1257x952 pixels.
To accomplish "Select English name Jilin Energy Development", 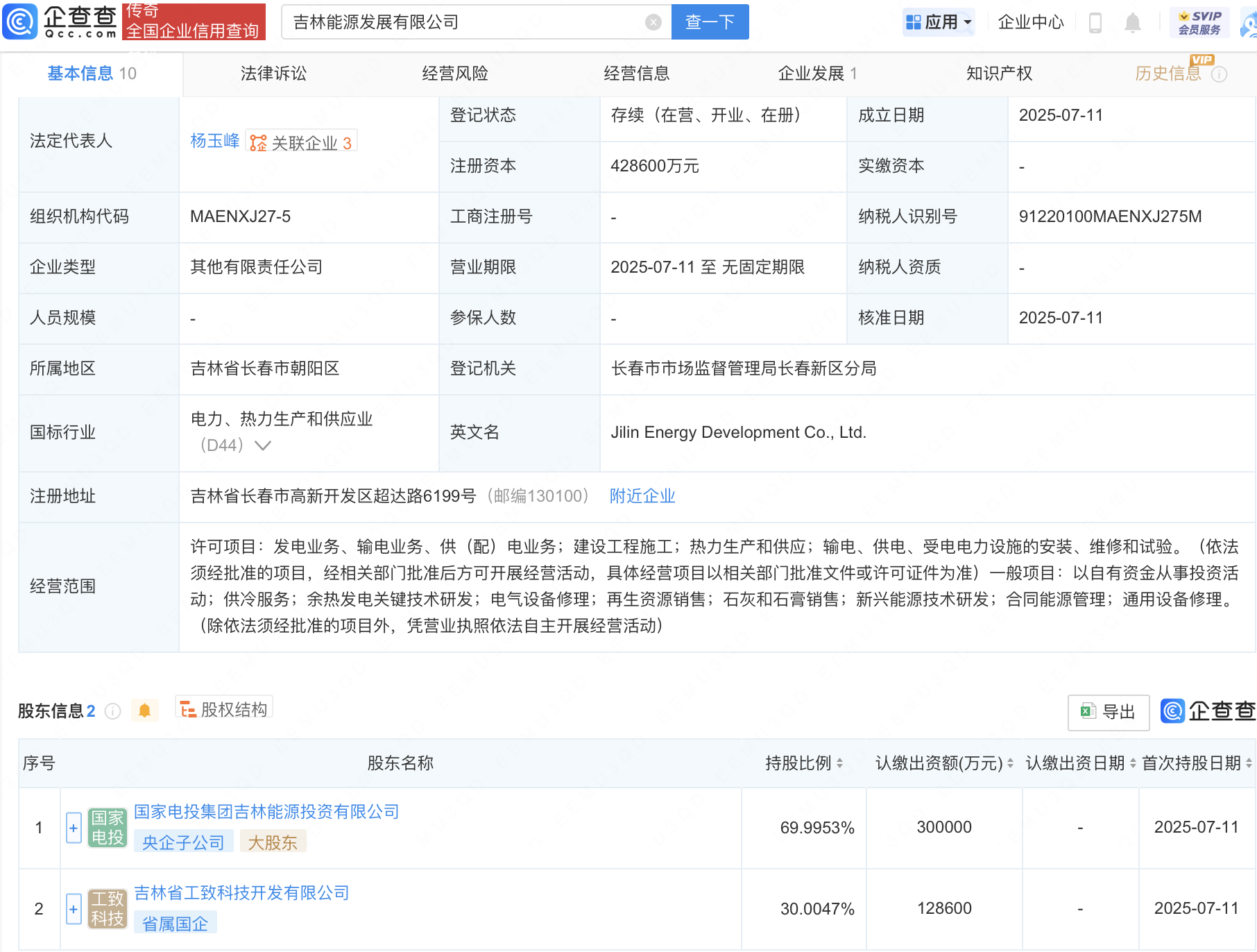I will (x=738, y=432).
